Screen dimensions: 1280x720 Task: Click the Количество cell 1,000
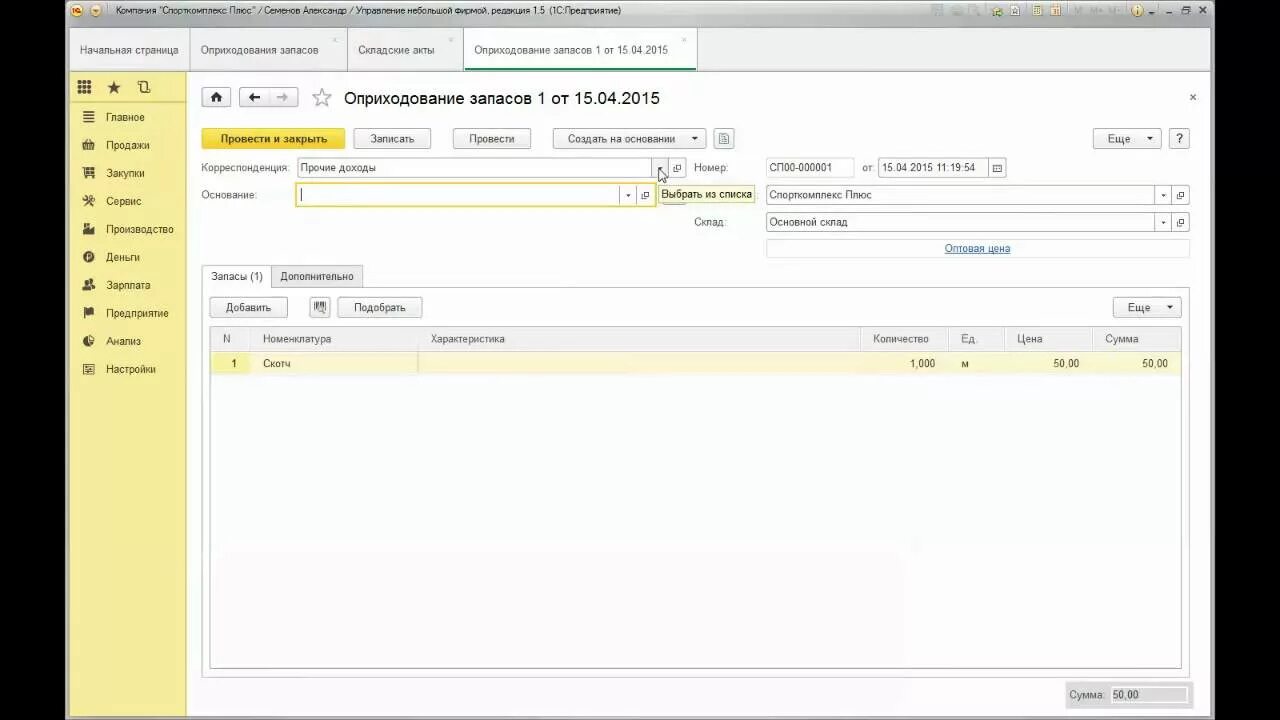point(904,363)
